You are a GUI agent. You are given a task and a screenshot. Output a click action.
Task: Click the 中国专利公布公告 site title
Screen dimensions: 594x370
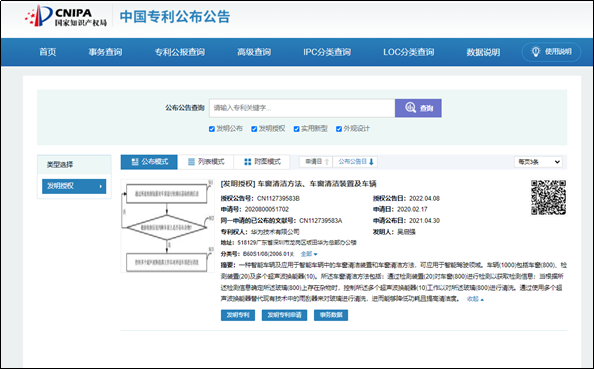tap(175, 17)
